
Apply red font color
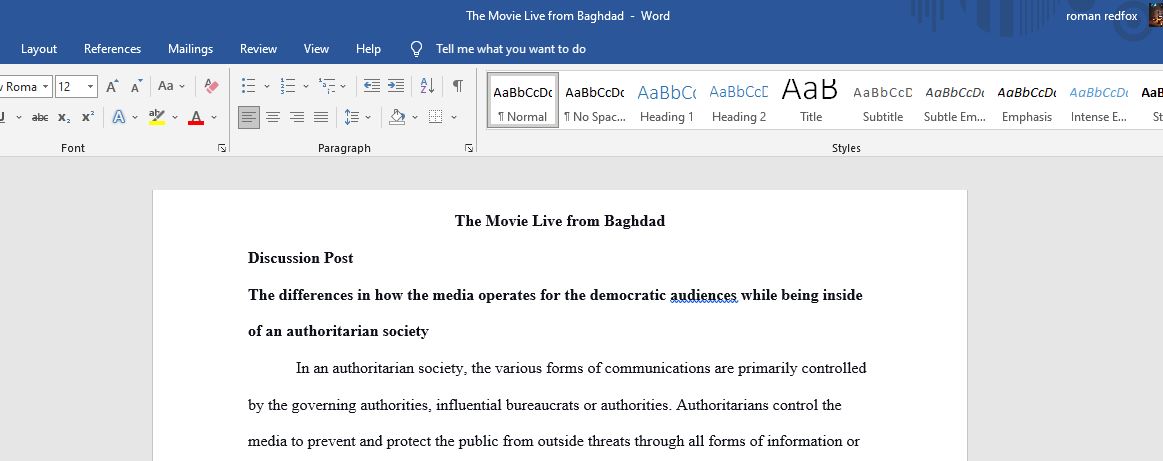(x=196, y=117)
